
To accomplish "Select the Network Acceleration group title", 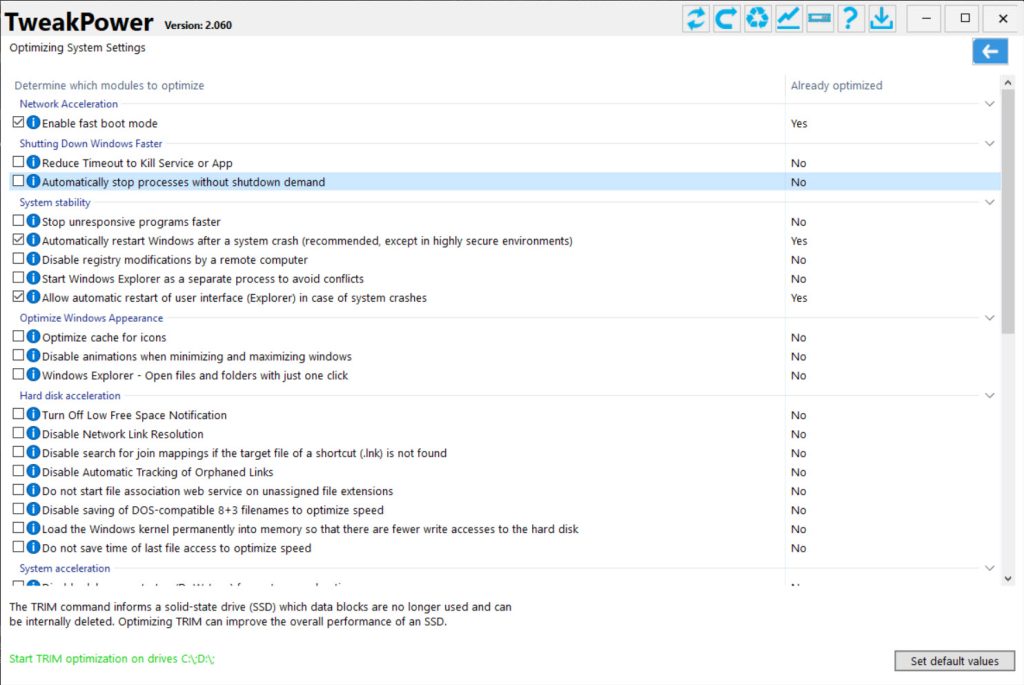I will point(69,104).
